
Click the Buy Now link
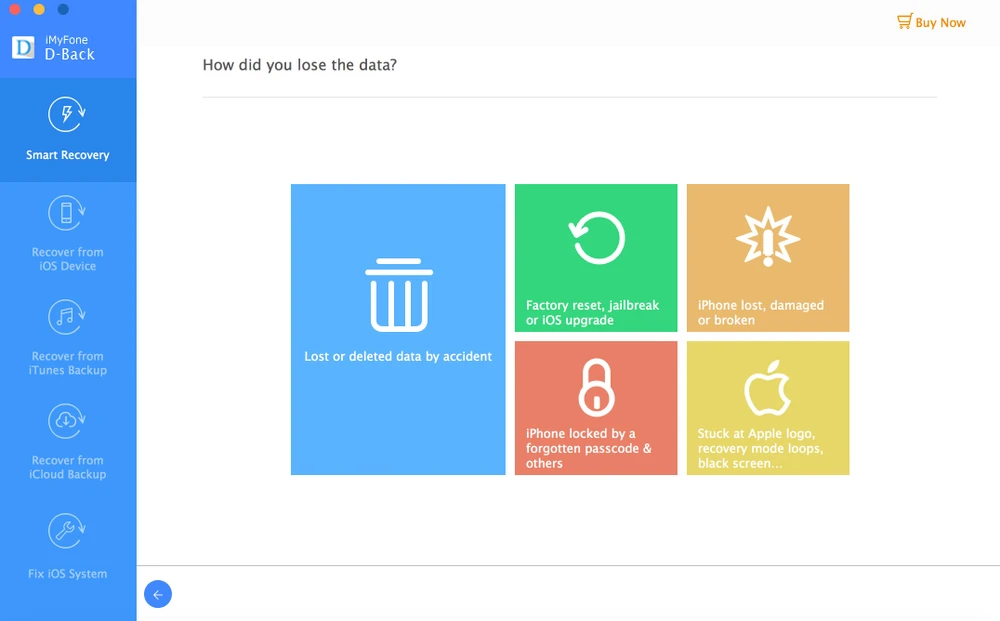pos(940,22)
